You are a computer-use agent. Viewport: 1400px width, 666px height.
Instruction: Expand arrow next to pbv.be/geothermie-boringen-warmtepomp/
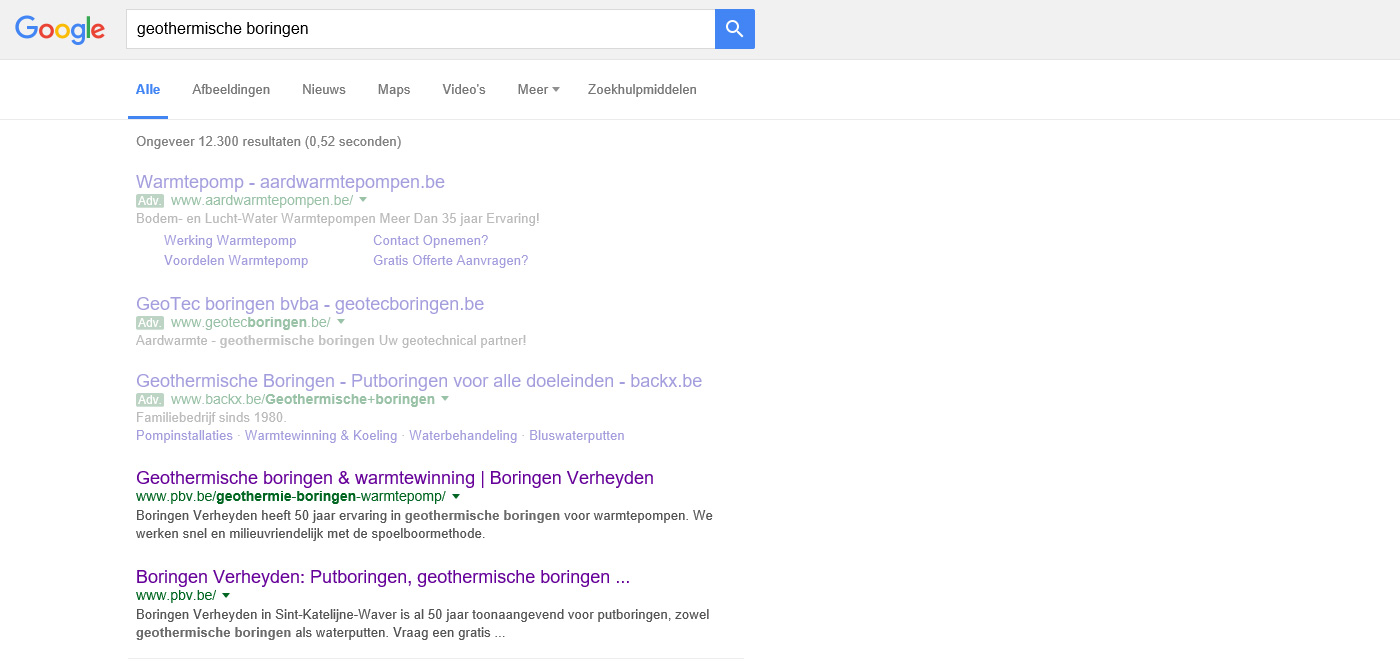456,496
